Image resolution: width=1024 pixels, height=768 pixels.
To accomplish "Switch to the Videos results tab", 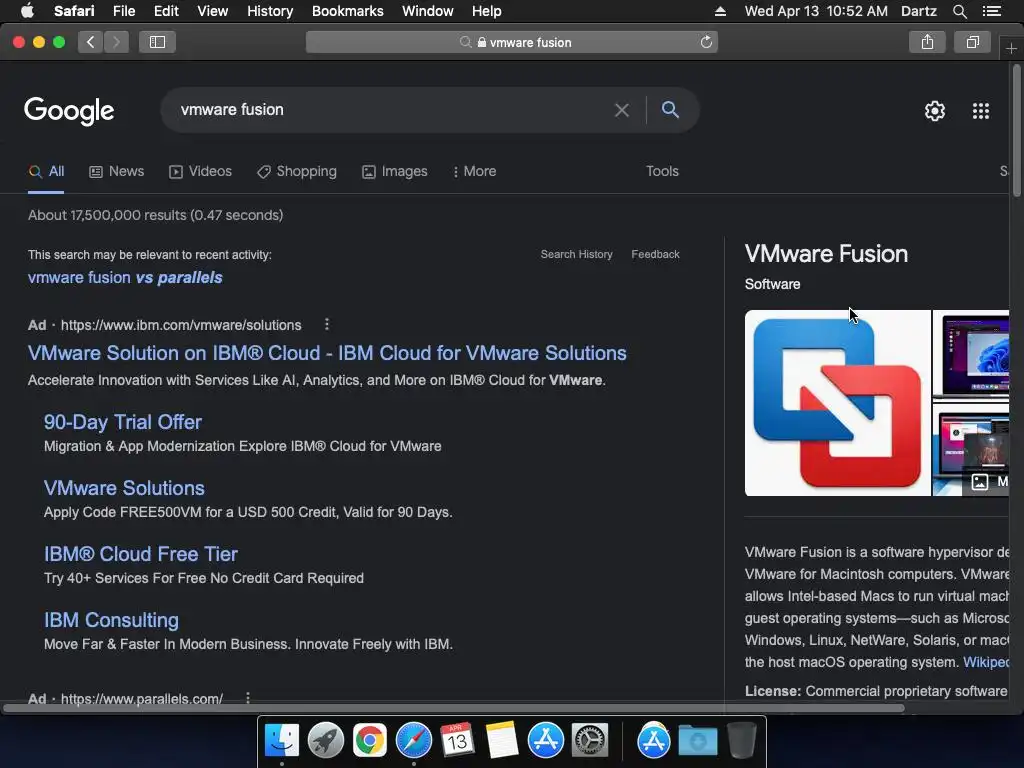I will click(x=200, y=171).
